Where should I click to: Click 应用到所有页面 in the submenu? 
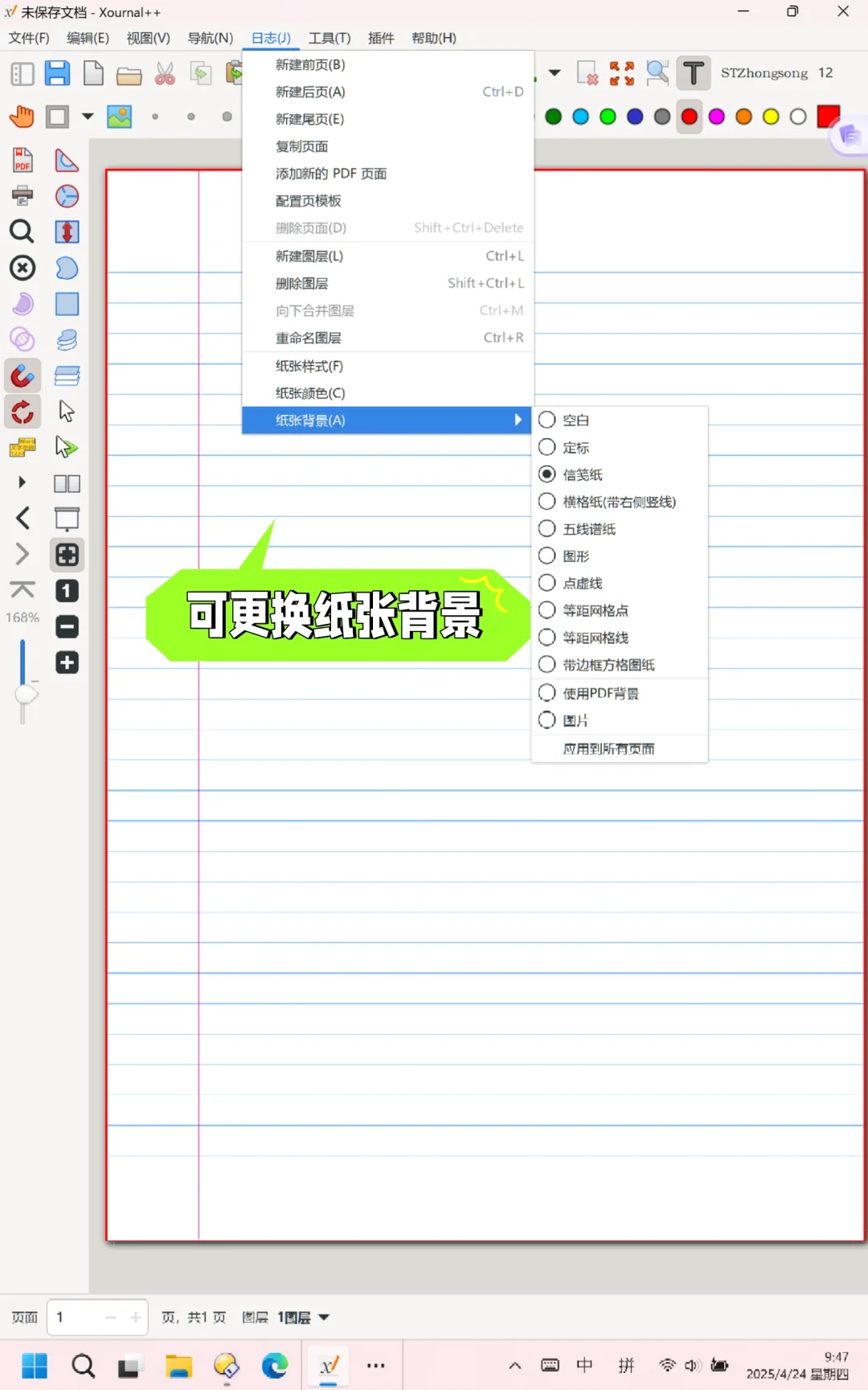(x=620, y=748)
